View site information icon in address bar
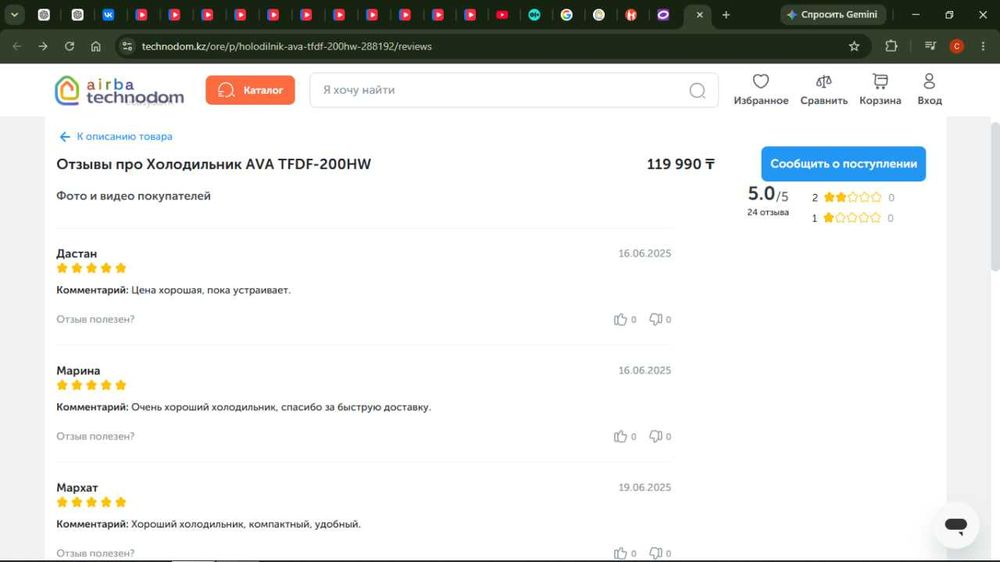Image resolution: width=1000 pixels, height=562 pixels. [127, 47]
